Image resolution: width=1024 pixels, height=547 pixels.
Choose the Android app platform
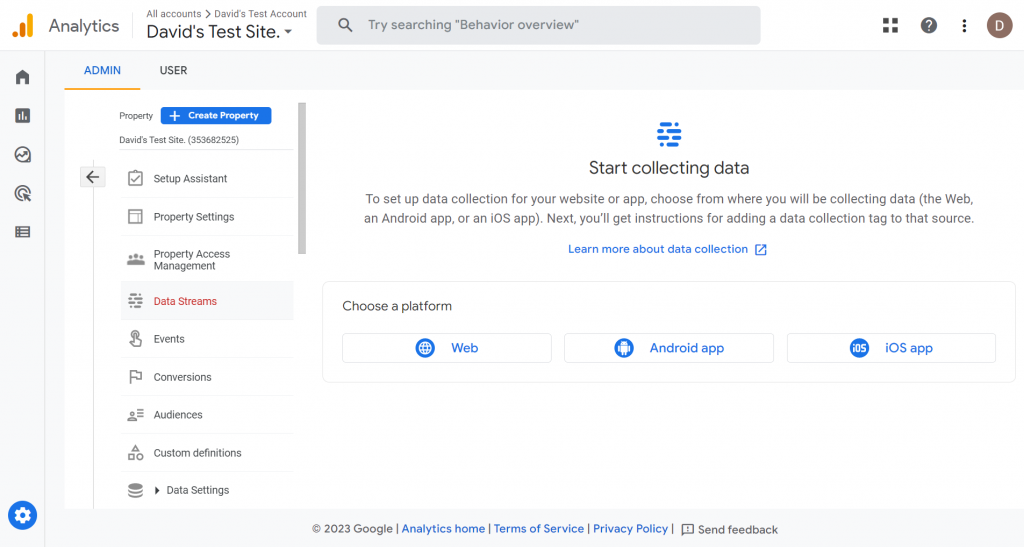[x=668, y=348]
